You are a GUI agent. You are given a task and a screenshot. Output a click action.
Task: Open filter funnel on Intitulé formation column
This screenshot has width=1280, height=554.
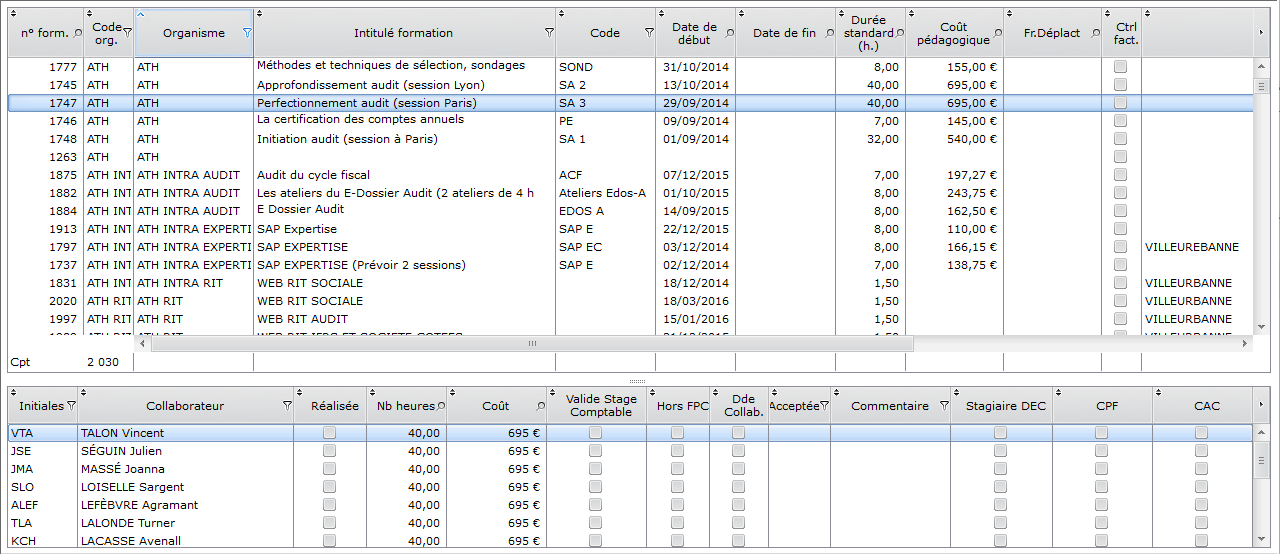549,33
